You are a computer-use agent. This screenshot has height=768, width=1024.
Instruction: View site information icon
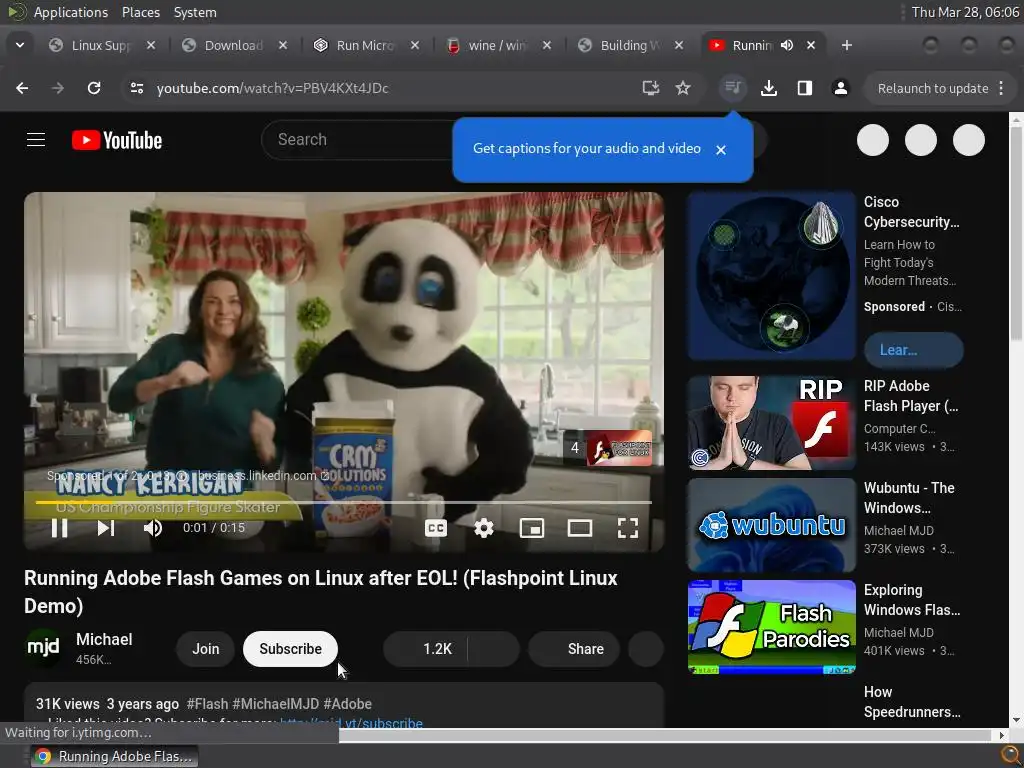[136, 88]
